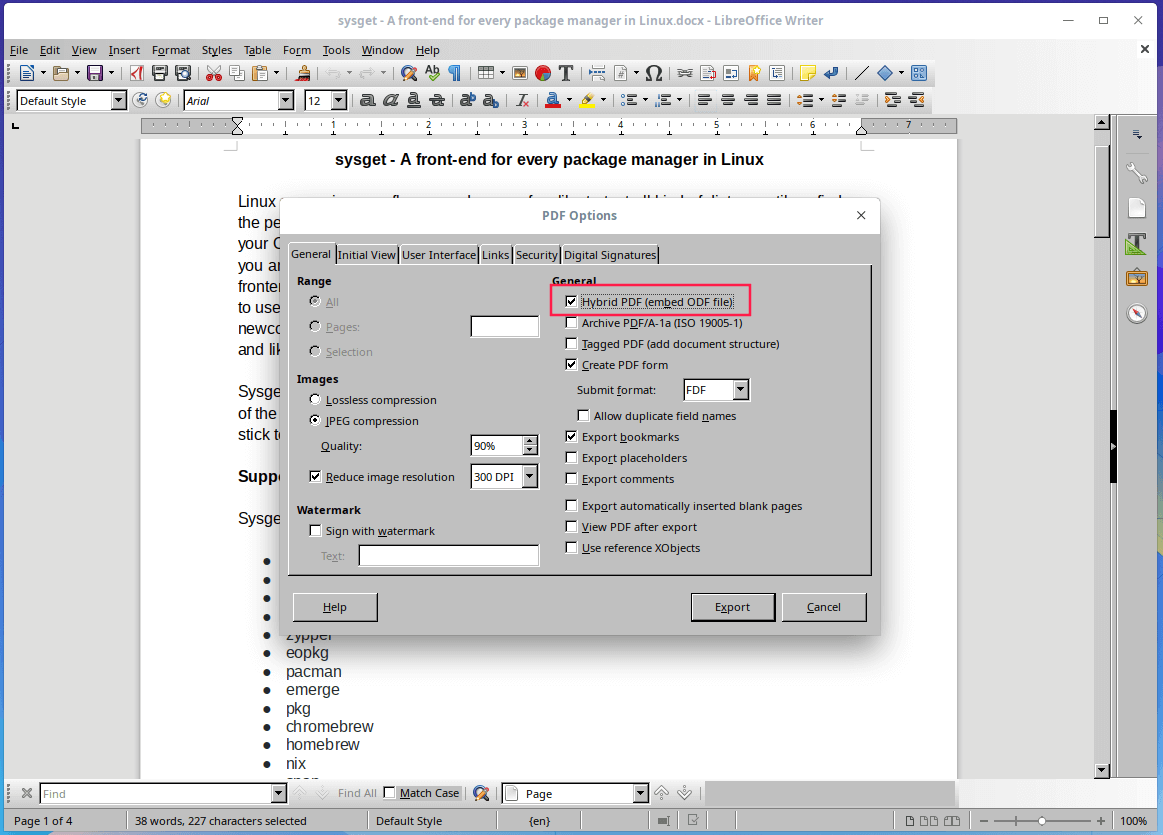Switch to the Initial View tab
The image size is (1163, 835).
[x=366, y=254]
